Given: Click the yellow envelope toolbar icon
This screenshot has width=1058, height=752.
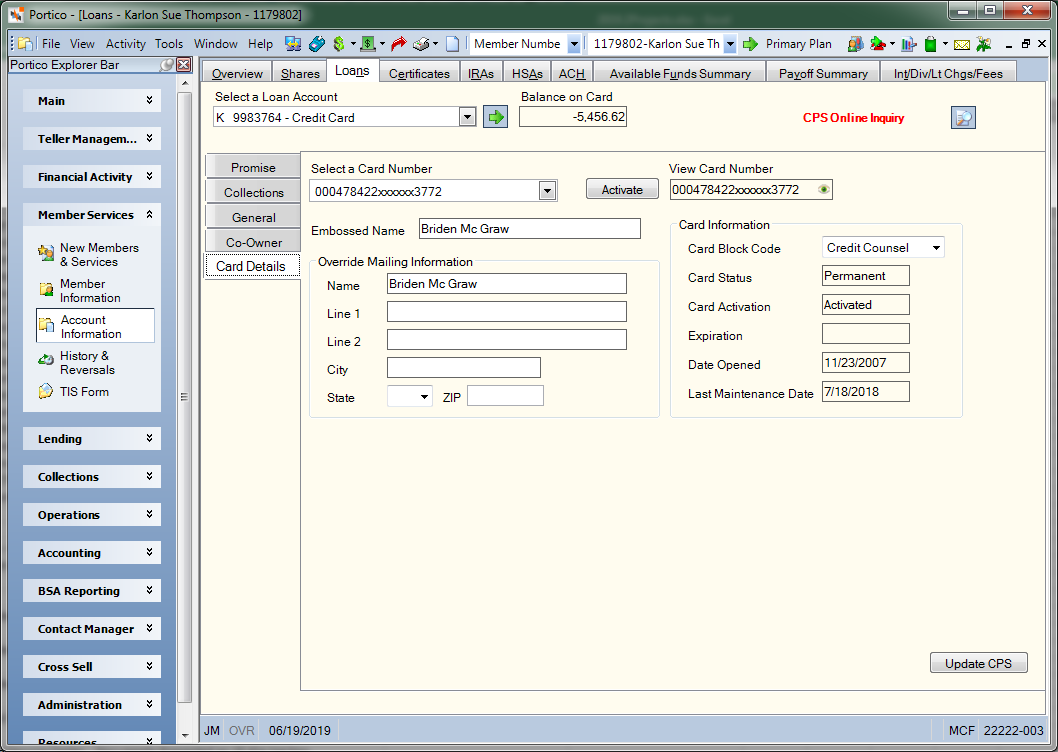Looking at the screenshot, I should pos(962,45).
